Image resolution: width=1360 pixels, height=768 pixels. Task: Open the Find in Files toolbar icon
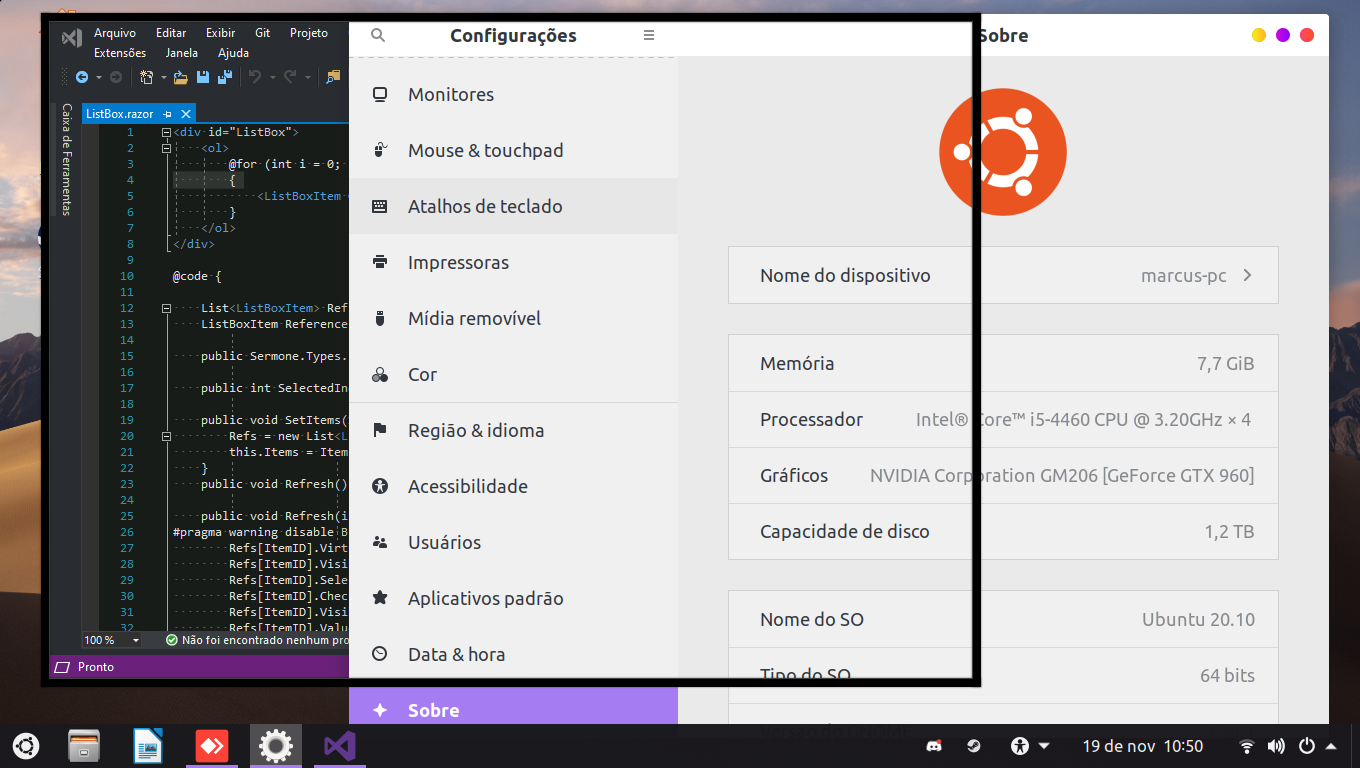tap(335, 77)
